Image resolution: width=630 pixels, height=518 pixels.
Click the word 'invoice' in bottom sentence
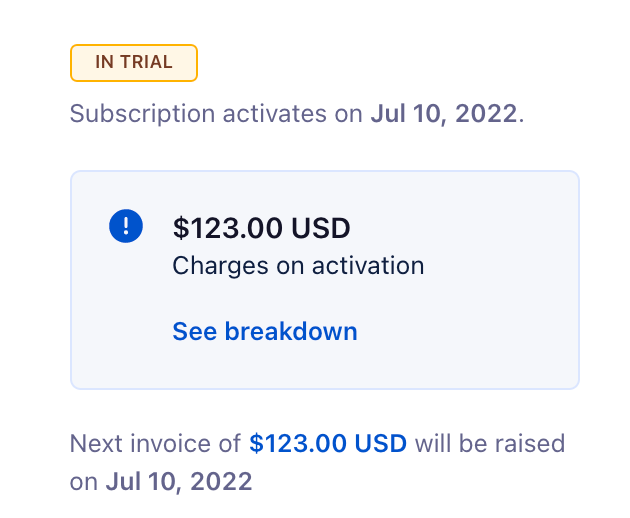[x=171, y=444]
